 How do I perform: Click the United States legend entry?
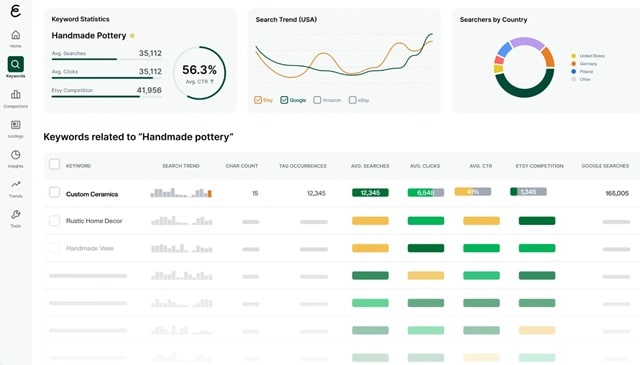[x=588, y=56]
